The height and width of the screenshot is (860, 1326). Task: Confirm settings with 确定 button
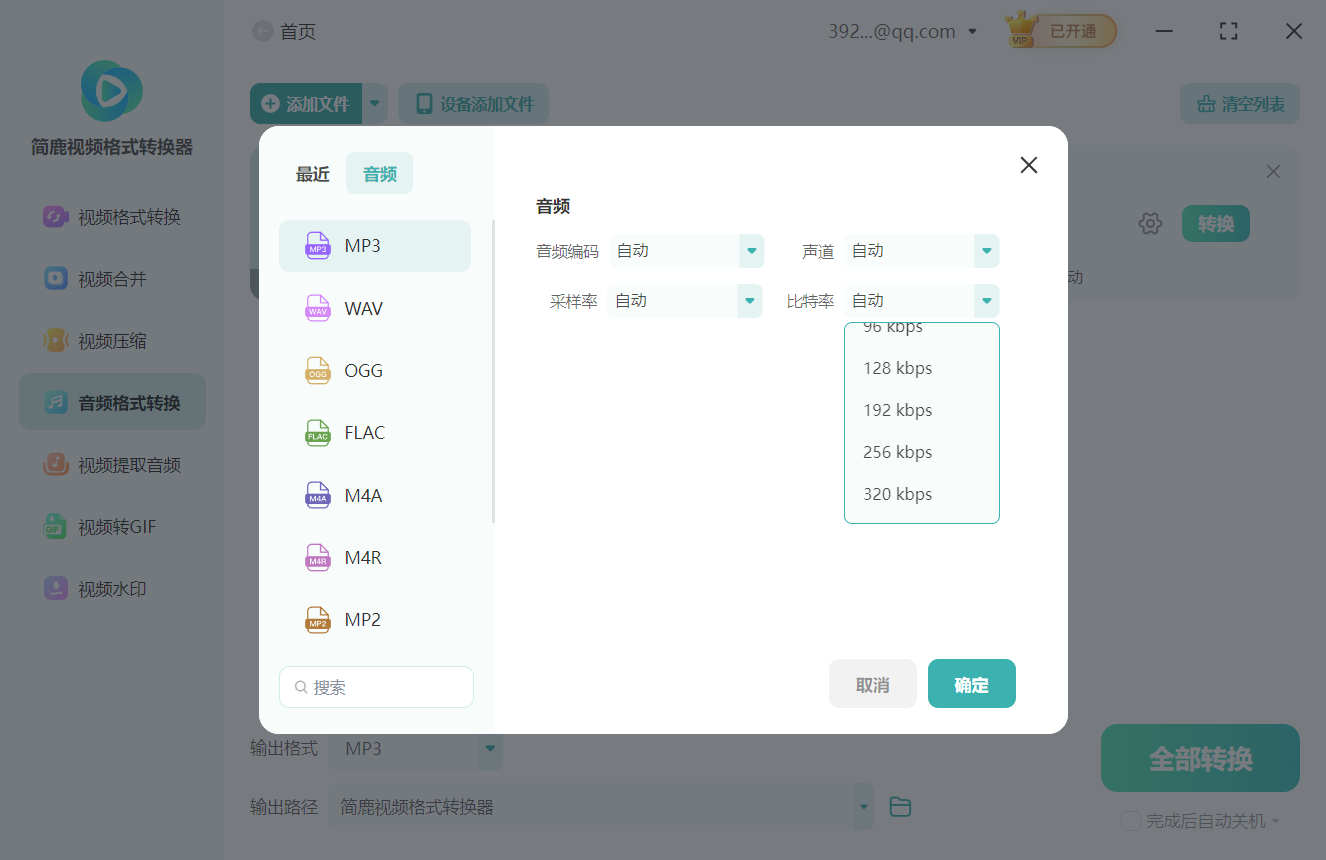(971, 683)
